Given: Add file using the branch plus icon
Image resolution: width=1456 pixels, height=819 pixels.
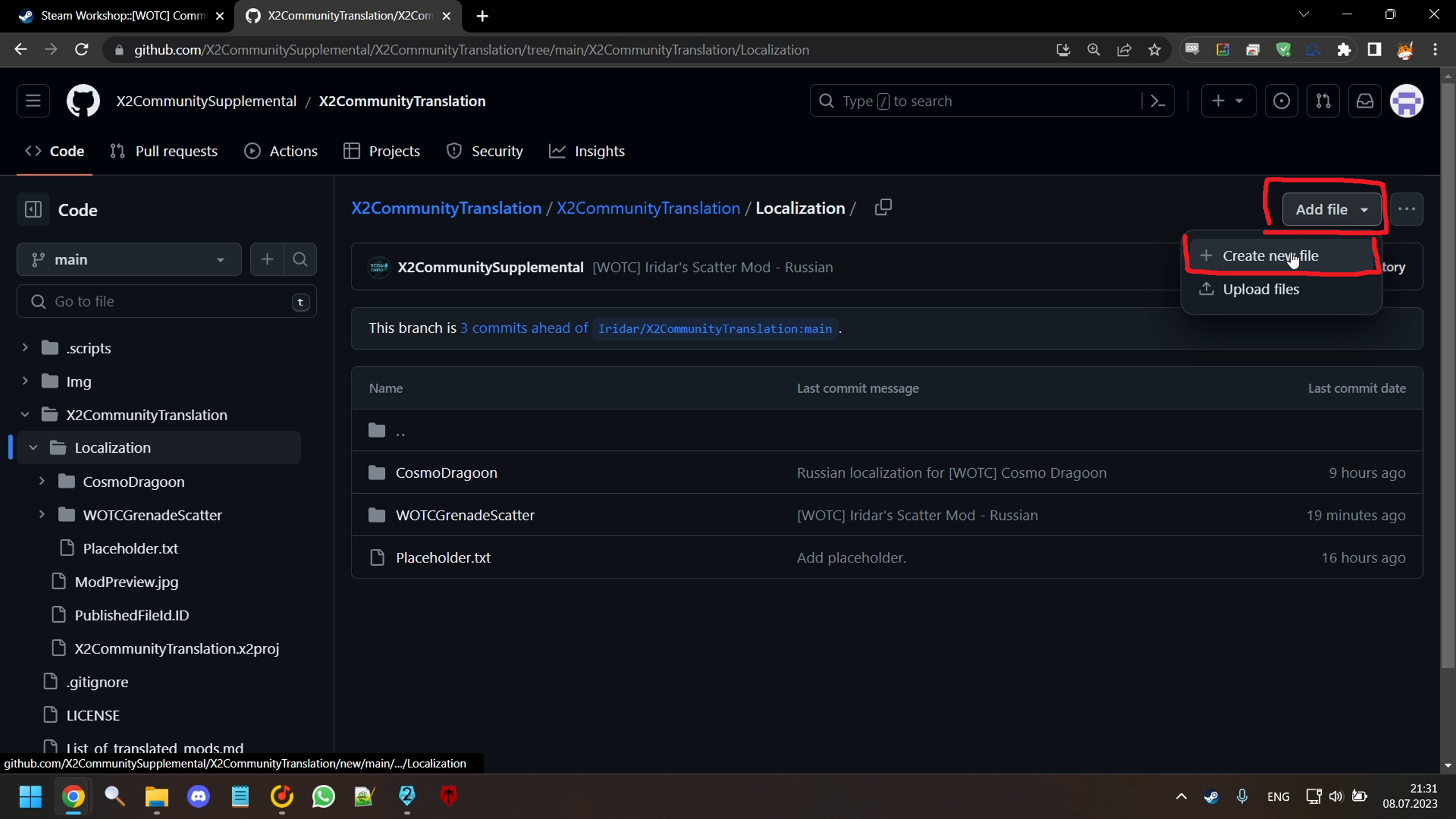Looking at the screenshot, I should coord(267,259).
